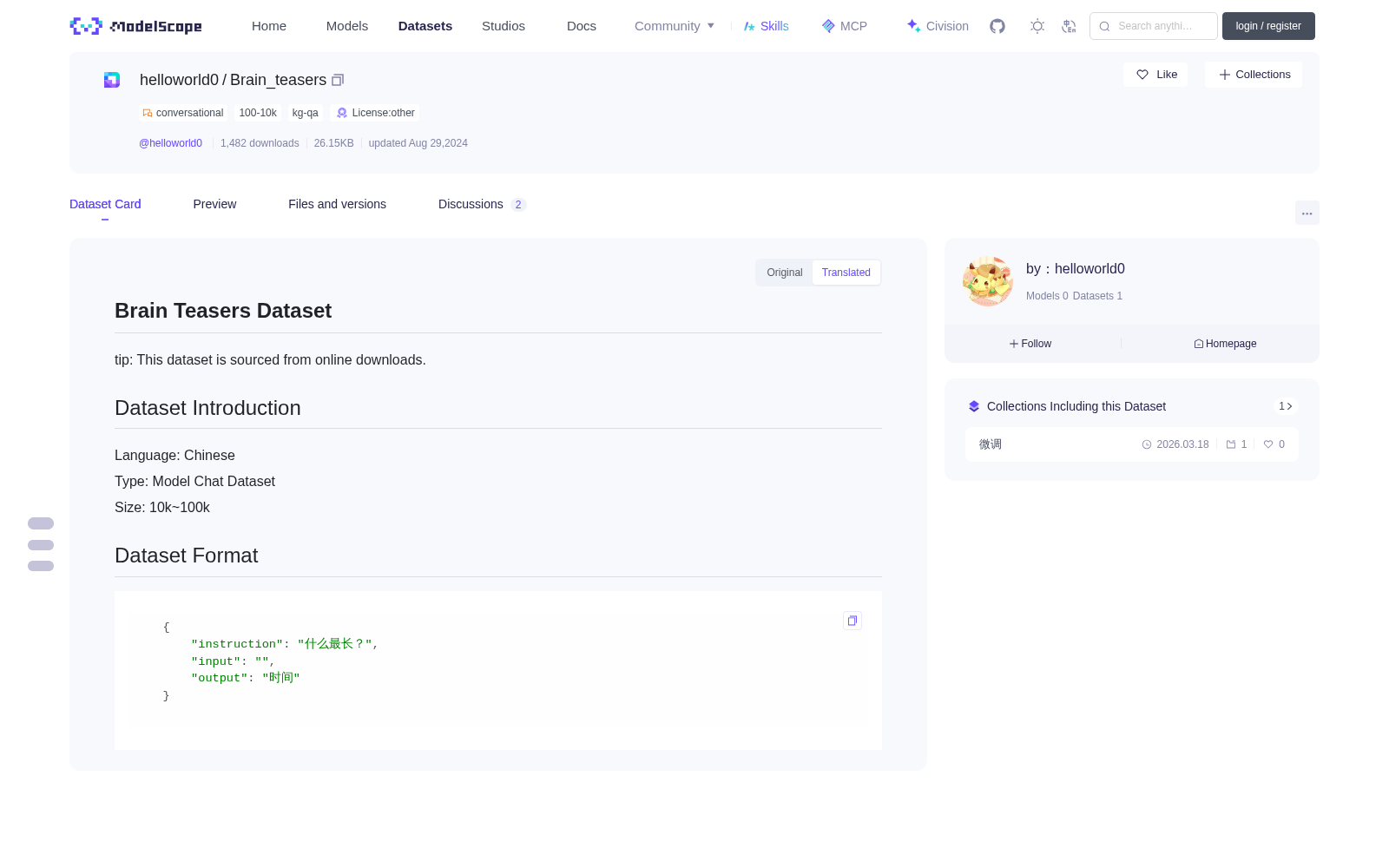The image size is (1389, 868).
Task: Copy dataset name with copy icon
Action: click(338, 80)
